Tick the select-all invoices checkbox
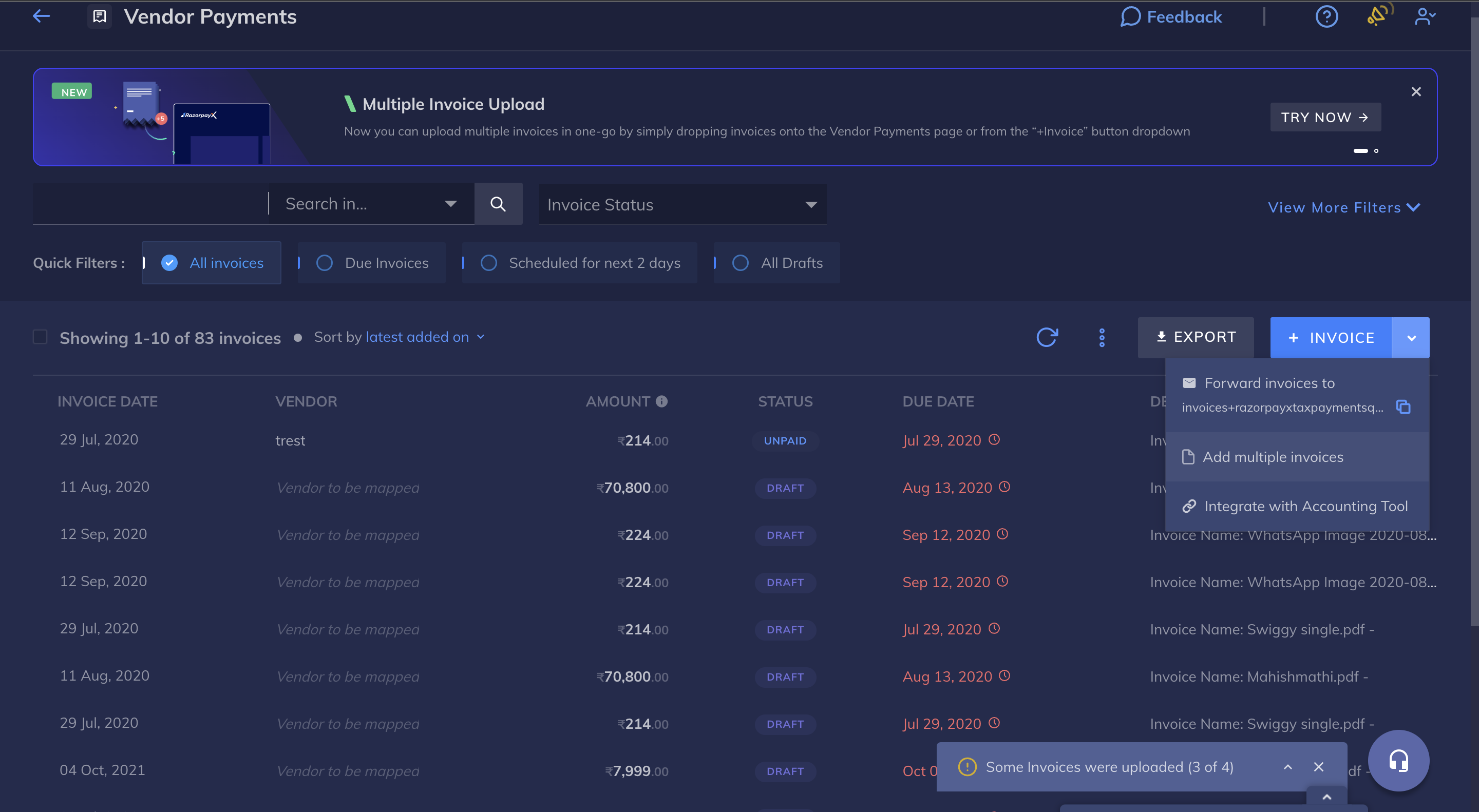 [40, 337]
